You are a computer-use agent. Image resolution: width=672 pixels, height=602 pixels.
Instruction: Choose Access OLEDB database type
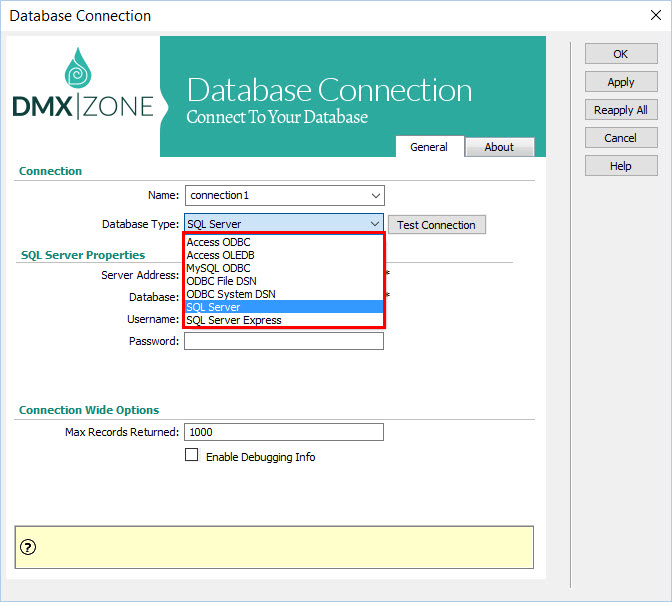(x=284, y=255)
